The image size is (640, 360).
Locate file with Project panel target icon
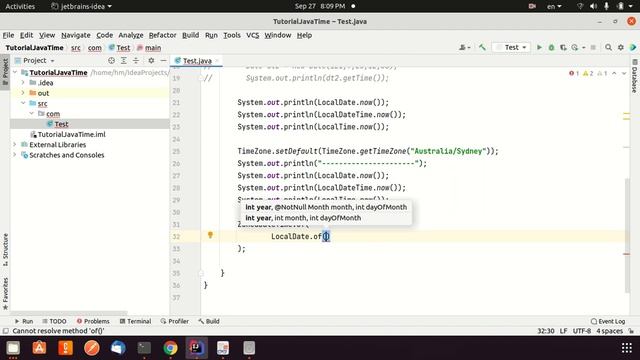click(x=111, y=60)
